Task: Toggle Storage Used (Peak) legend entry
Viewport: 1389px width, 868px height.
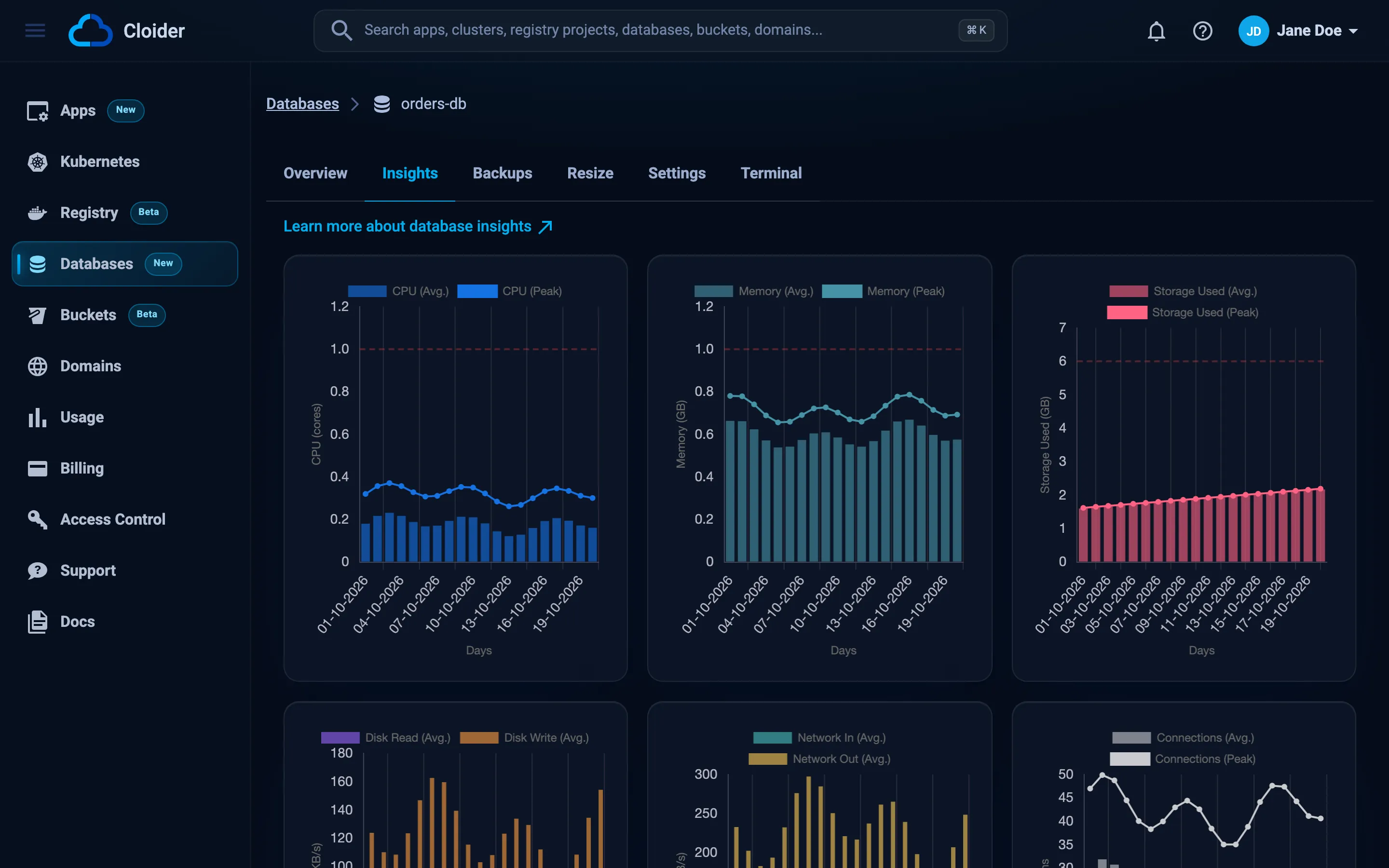Action: click(x=1183, y=312)
